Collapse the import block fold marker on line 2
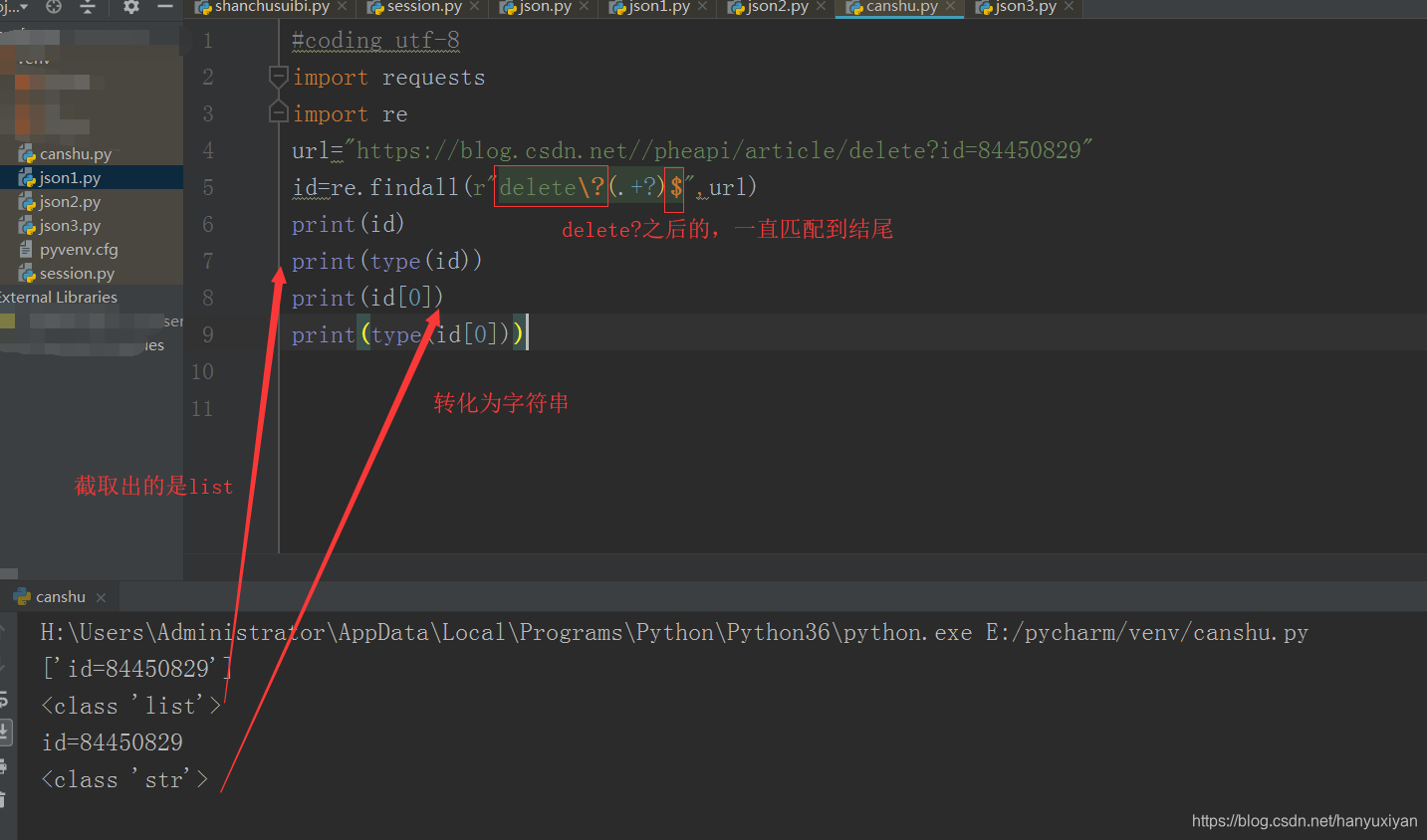 pyautogui.click(x=279, y=77)
